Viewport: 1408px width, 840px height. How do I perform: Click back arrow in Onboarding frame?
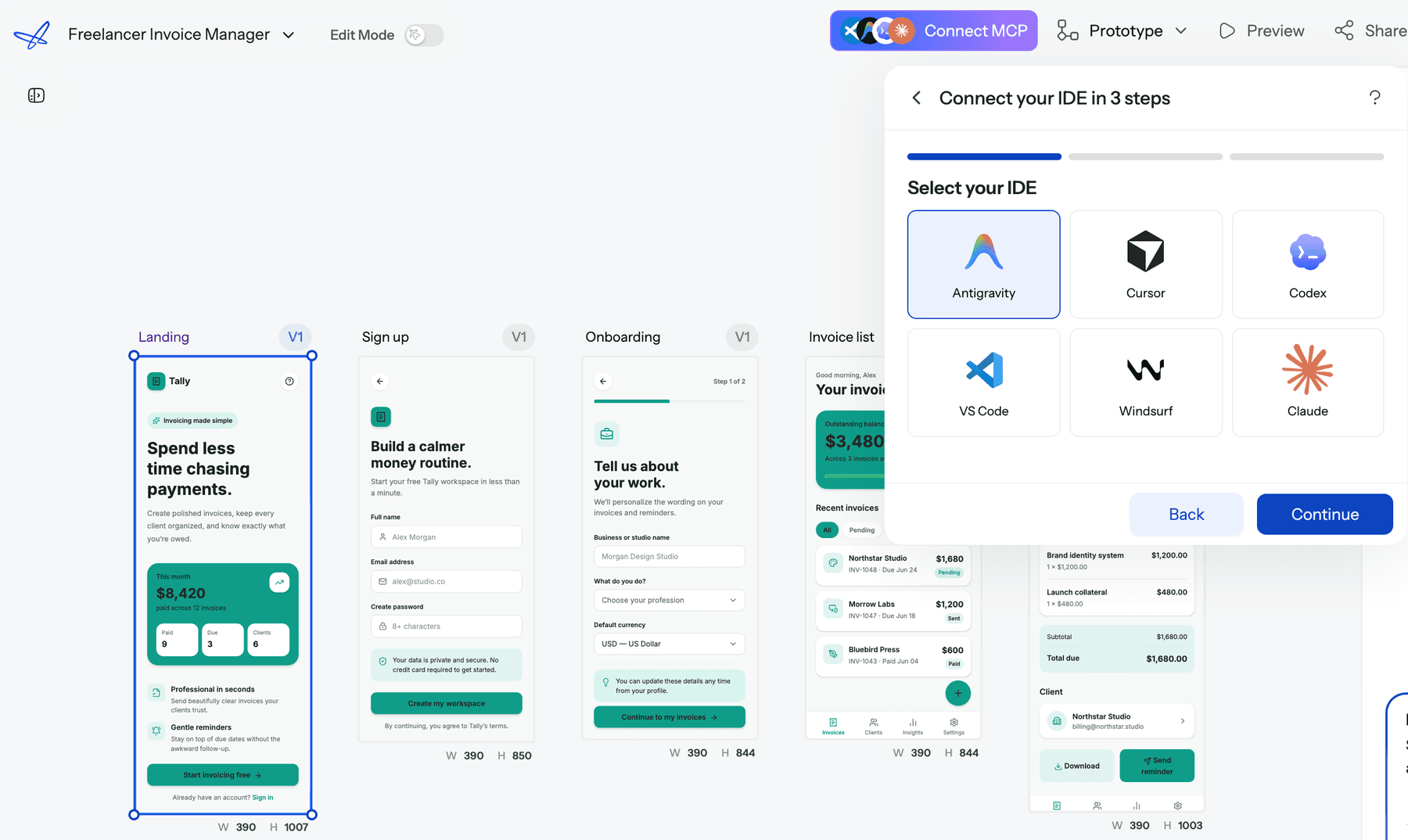603,381
